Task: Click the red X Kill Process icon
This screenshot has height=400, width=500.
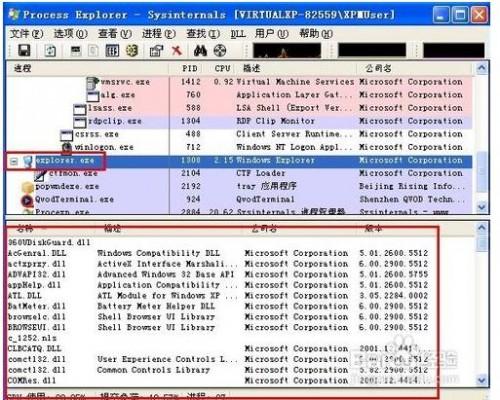Action: coord(177,51)
